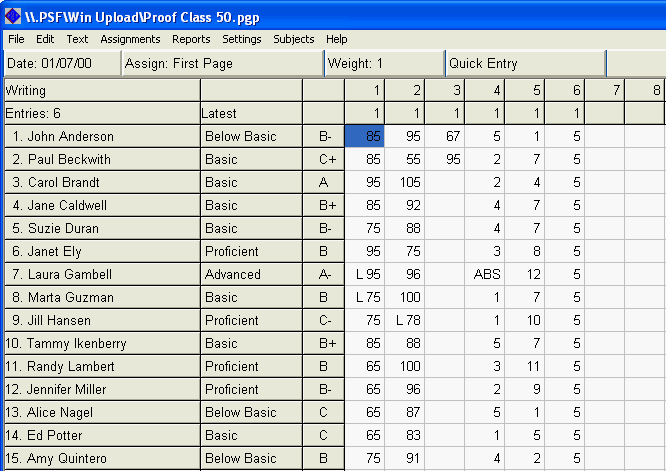Click the Advanced level for Laura Gambell

pyautogui.click(x=251, y=274)
